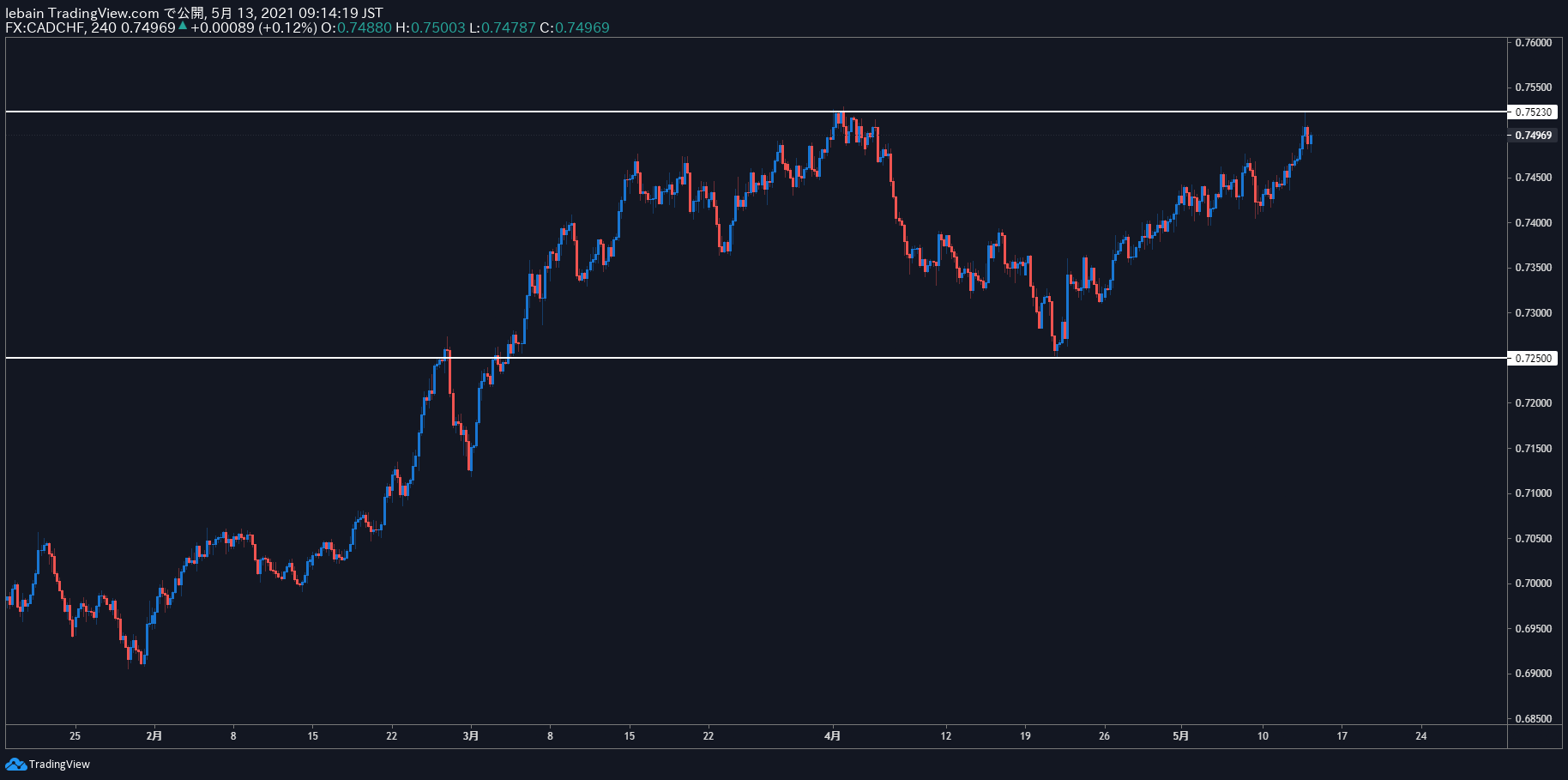Click the 19 date label on time axis
The image size is (1568, 780).
click(1025, 735)
